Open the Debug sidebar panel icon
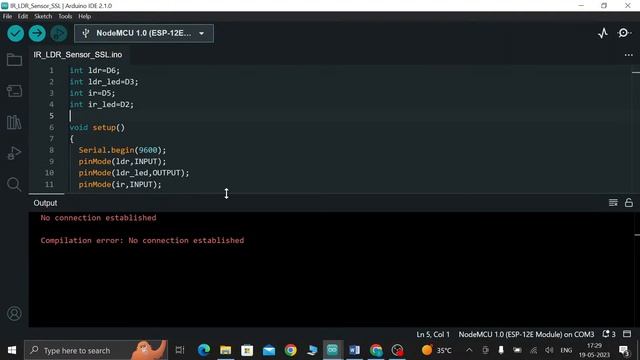 (x=14, y=153)
